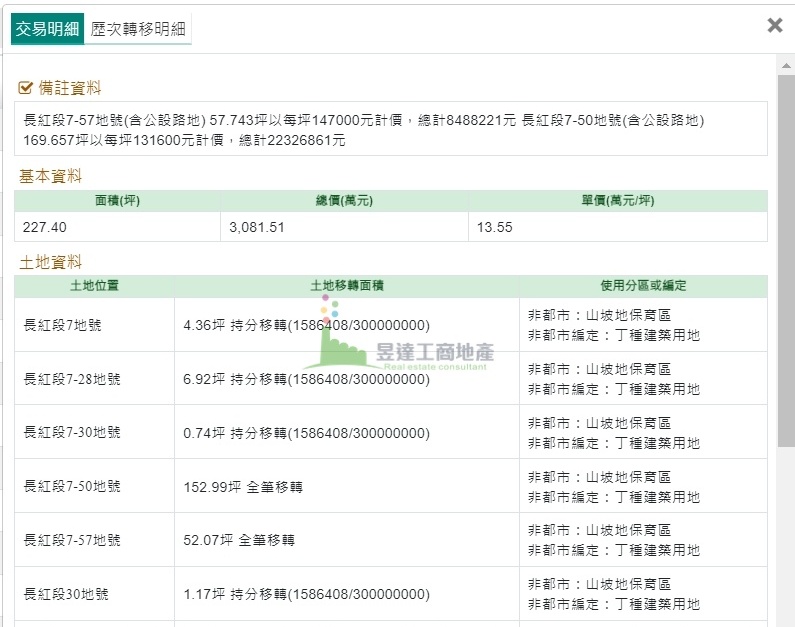Image resolution: width=795 pixels, height=627 pixels.
Task: Click the scrollbar up arrow
Action: (786, 65)
